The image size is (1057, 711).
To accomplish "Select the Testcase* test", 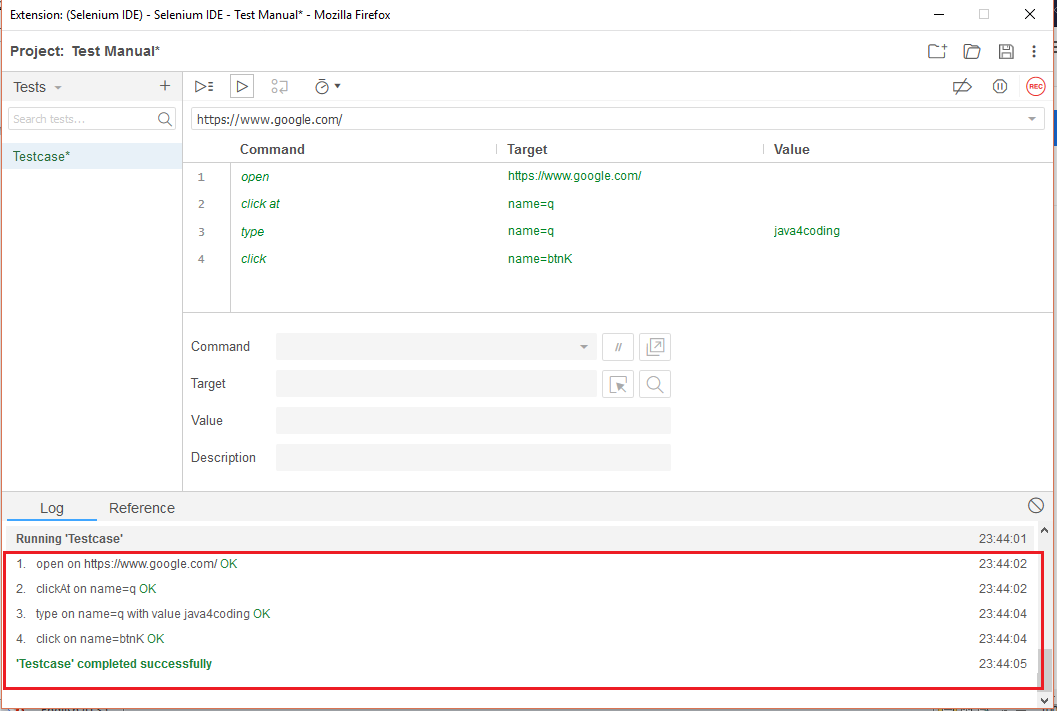I will pyautogui.click(x=92, y=156).
